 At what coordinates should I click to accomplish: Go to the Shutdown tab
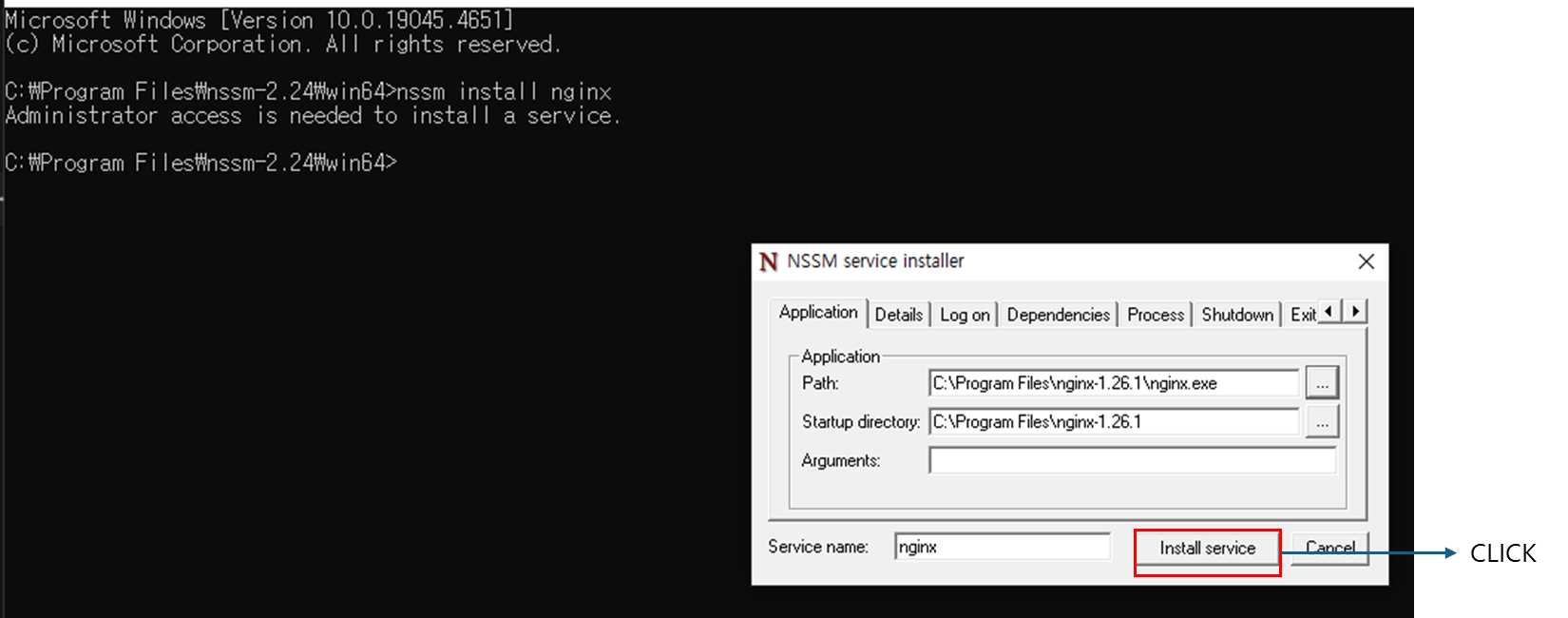tap(1237, 315)
